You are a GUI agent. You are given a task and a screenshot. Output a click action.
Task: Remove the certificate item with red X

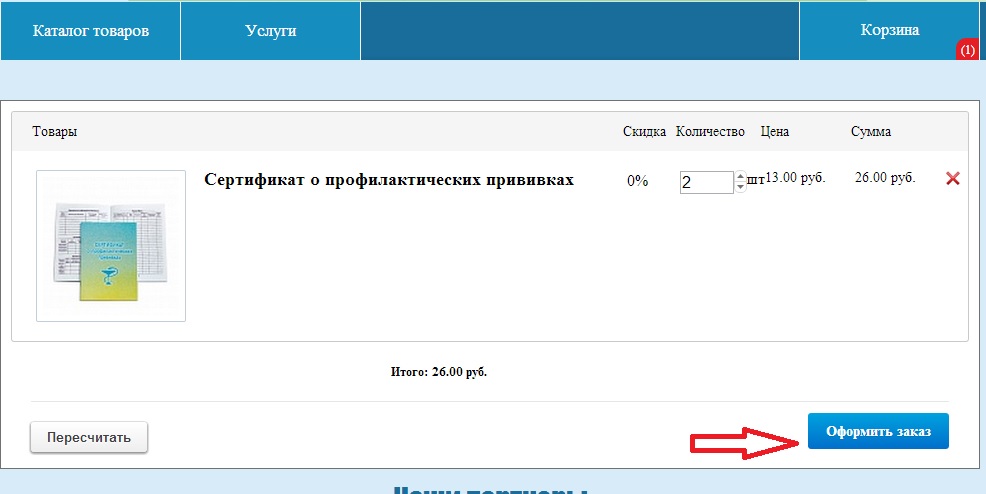pyautogui.click(x=953, y=178)
